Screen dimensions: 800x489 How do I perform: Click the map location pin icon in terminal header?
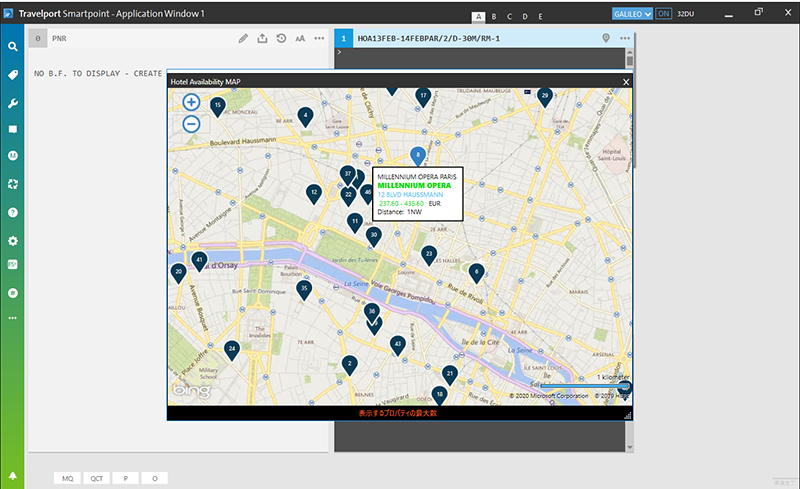(x=606, y=38)
